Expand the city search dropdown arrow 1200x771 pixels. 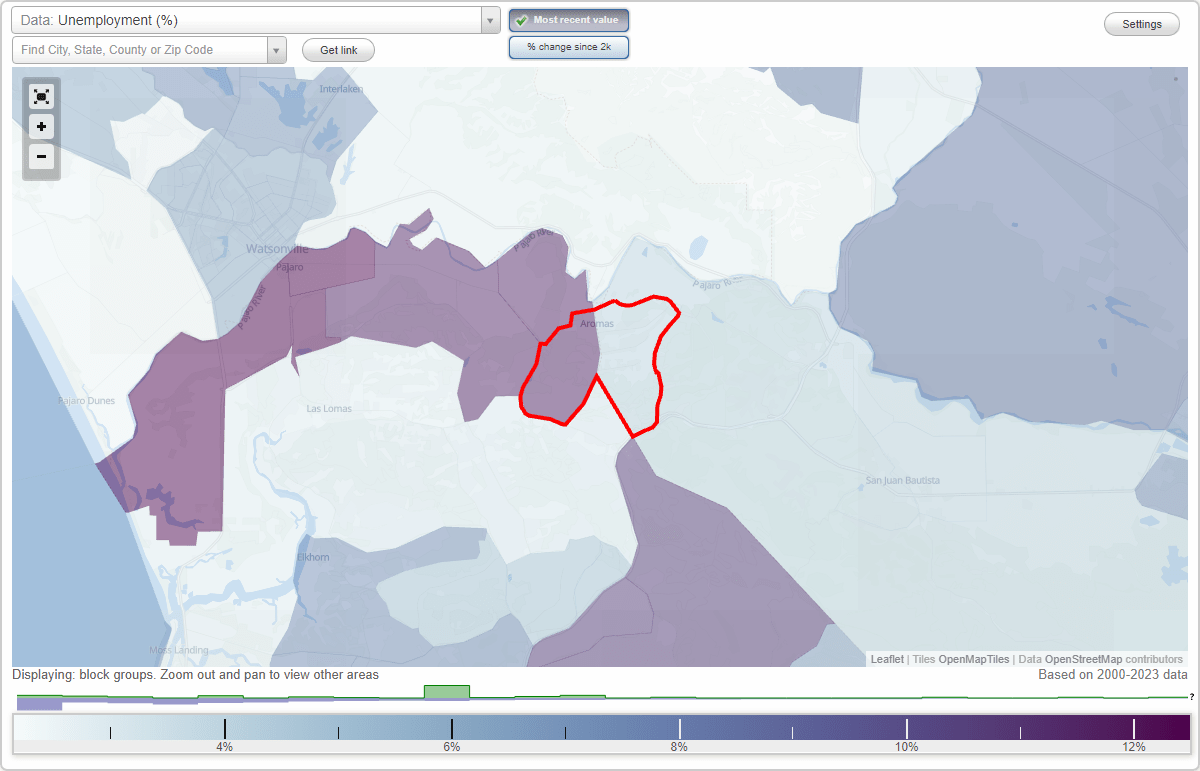click(x=276, y=50)
